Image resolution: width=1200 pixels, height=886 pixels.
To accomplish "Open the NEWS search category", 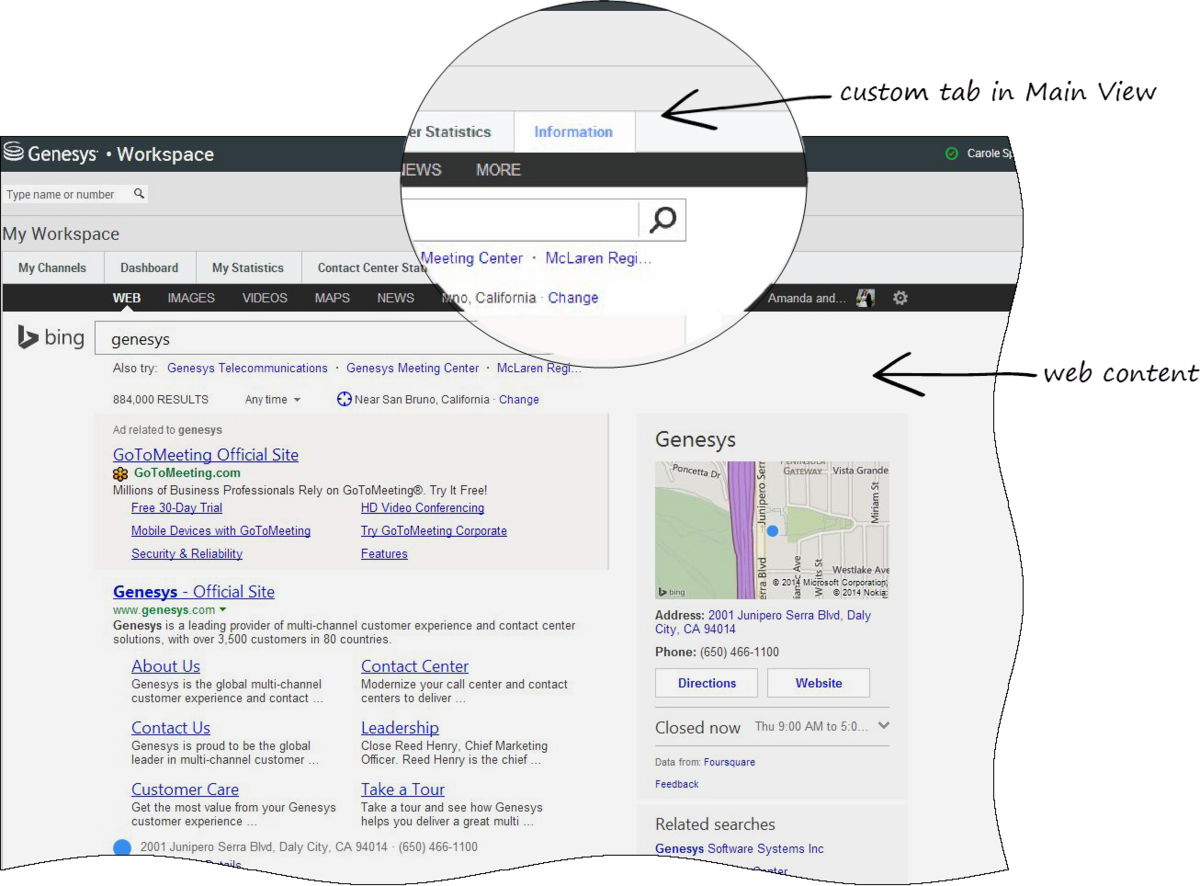I will tap(396, 298).
